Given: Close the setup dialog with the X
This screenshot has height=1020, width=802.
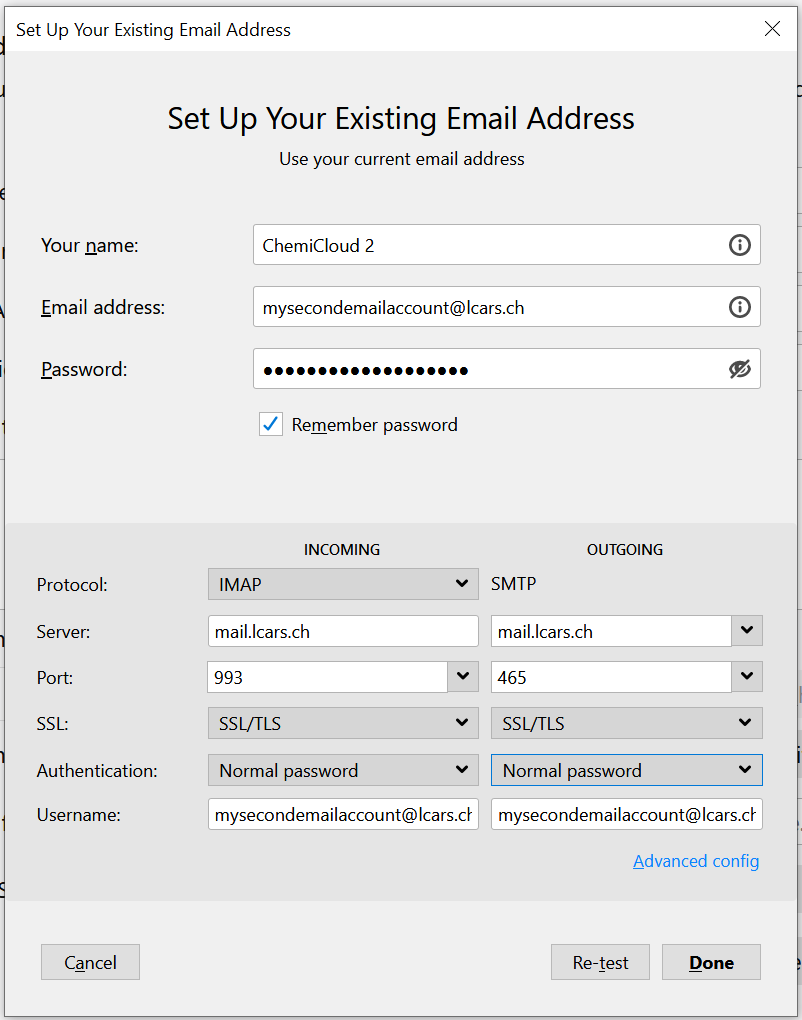Looking at the screenshot, I should point(772,29).
